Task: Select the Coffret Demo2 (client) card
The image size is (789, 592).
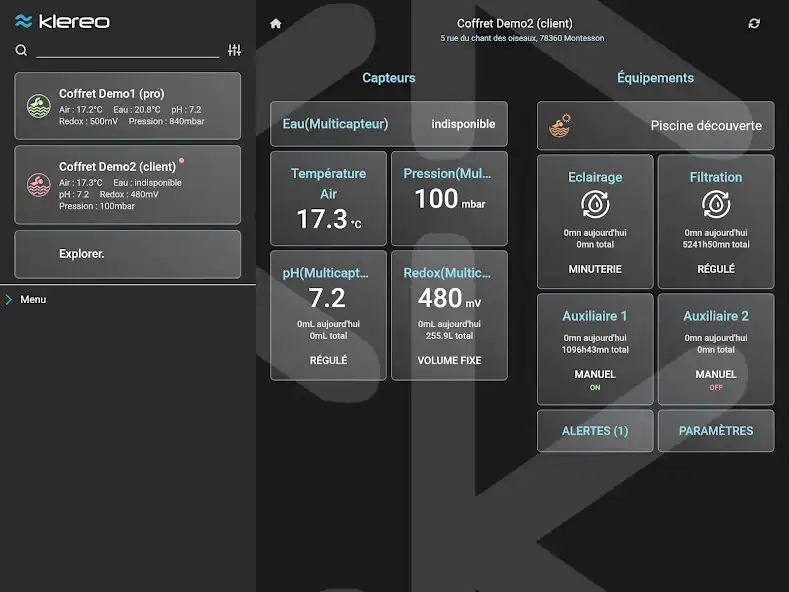Action: click(128, 185)
